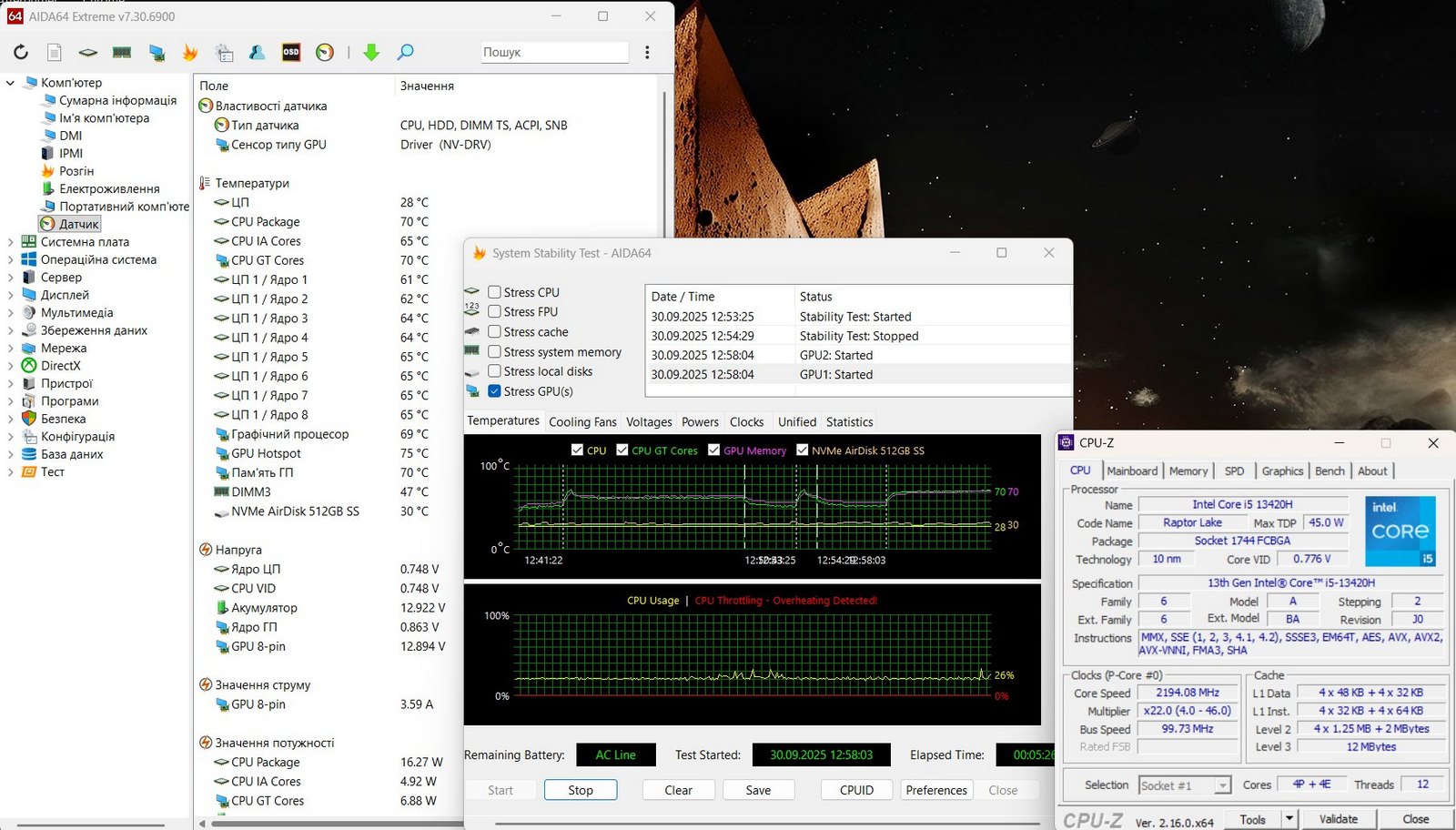Open the three-dot menu in AIDA64
Screen dimensions: 1456x830
(x=647, y=53)
